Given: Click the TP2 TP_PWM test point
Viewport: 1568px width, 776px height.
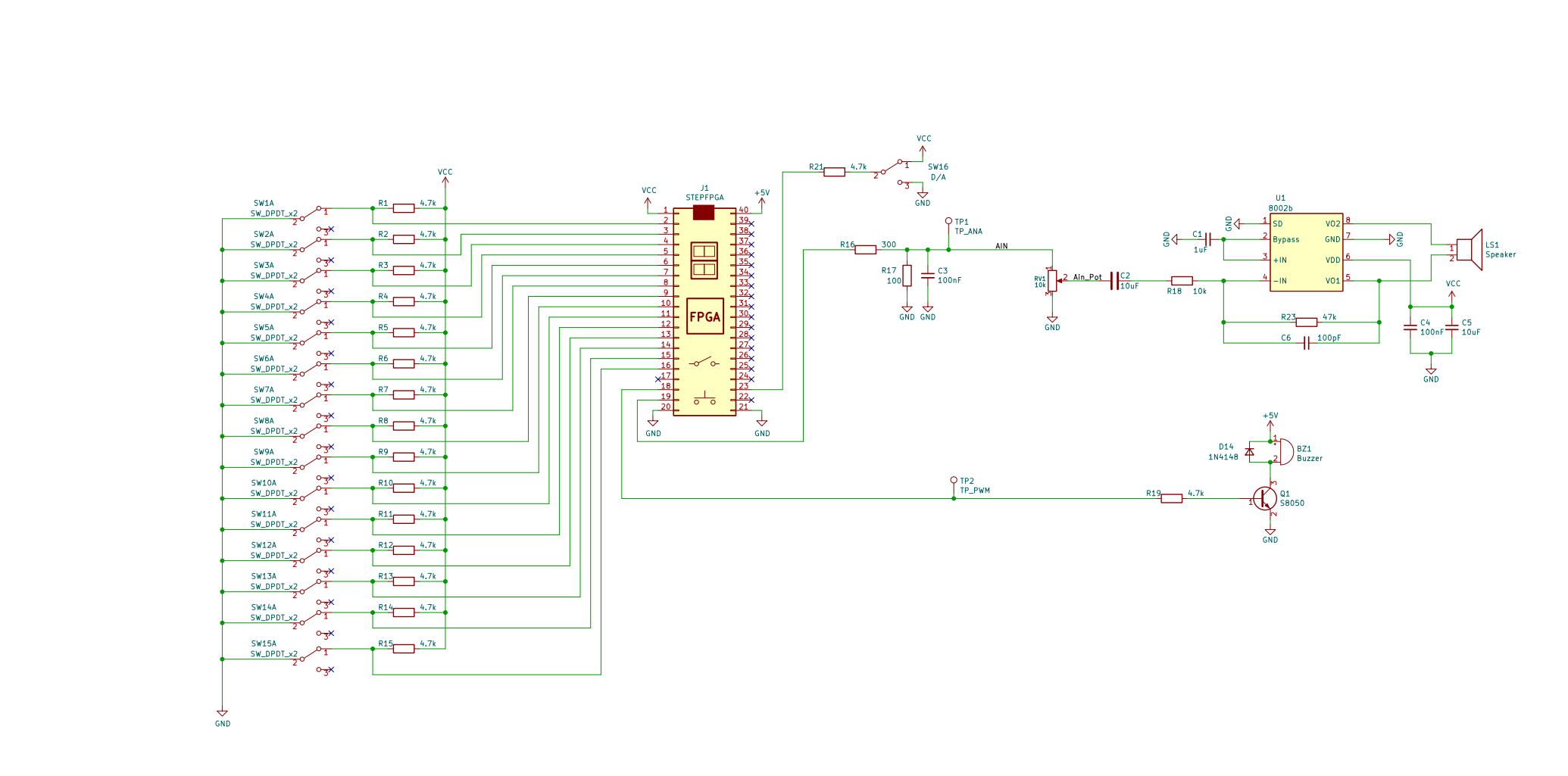Looking at the screenshot, I should 954,481.
